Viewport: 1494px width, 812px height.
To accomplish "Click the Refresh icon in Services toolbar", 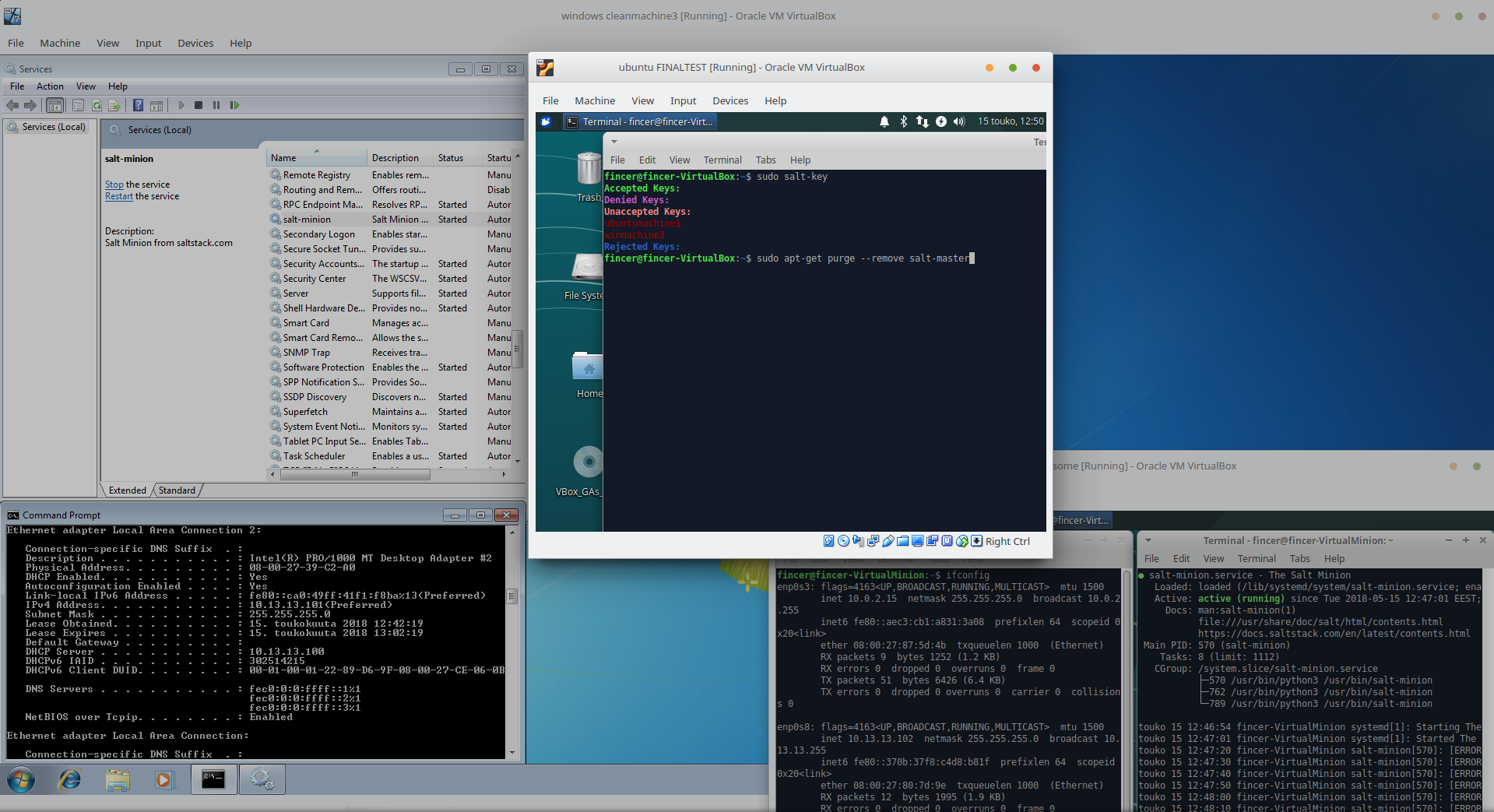I will [x=97, y=105].
